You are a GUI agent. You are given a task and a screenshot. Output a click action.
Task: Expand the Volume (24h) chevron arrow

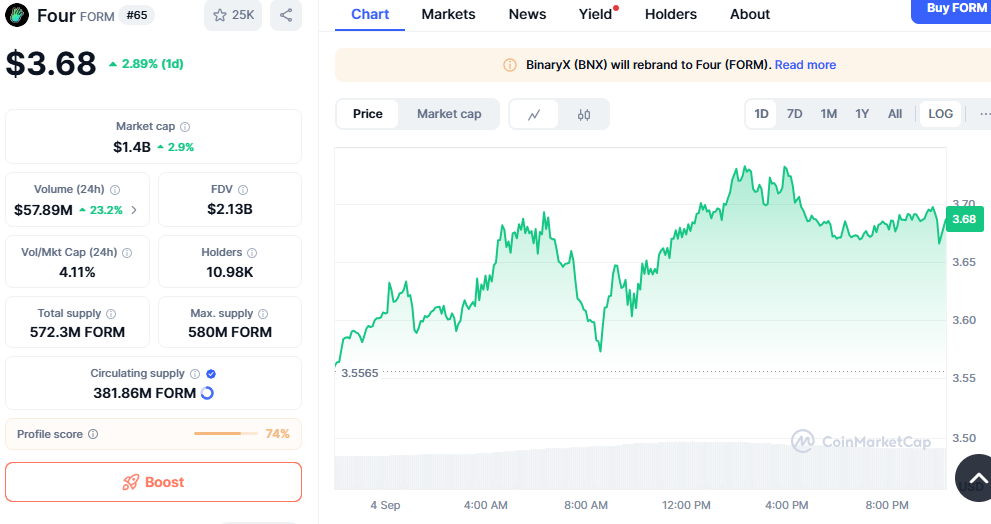[134, 210]
